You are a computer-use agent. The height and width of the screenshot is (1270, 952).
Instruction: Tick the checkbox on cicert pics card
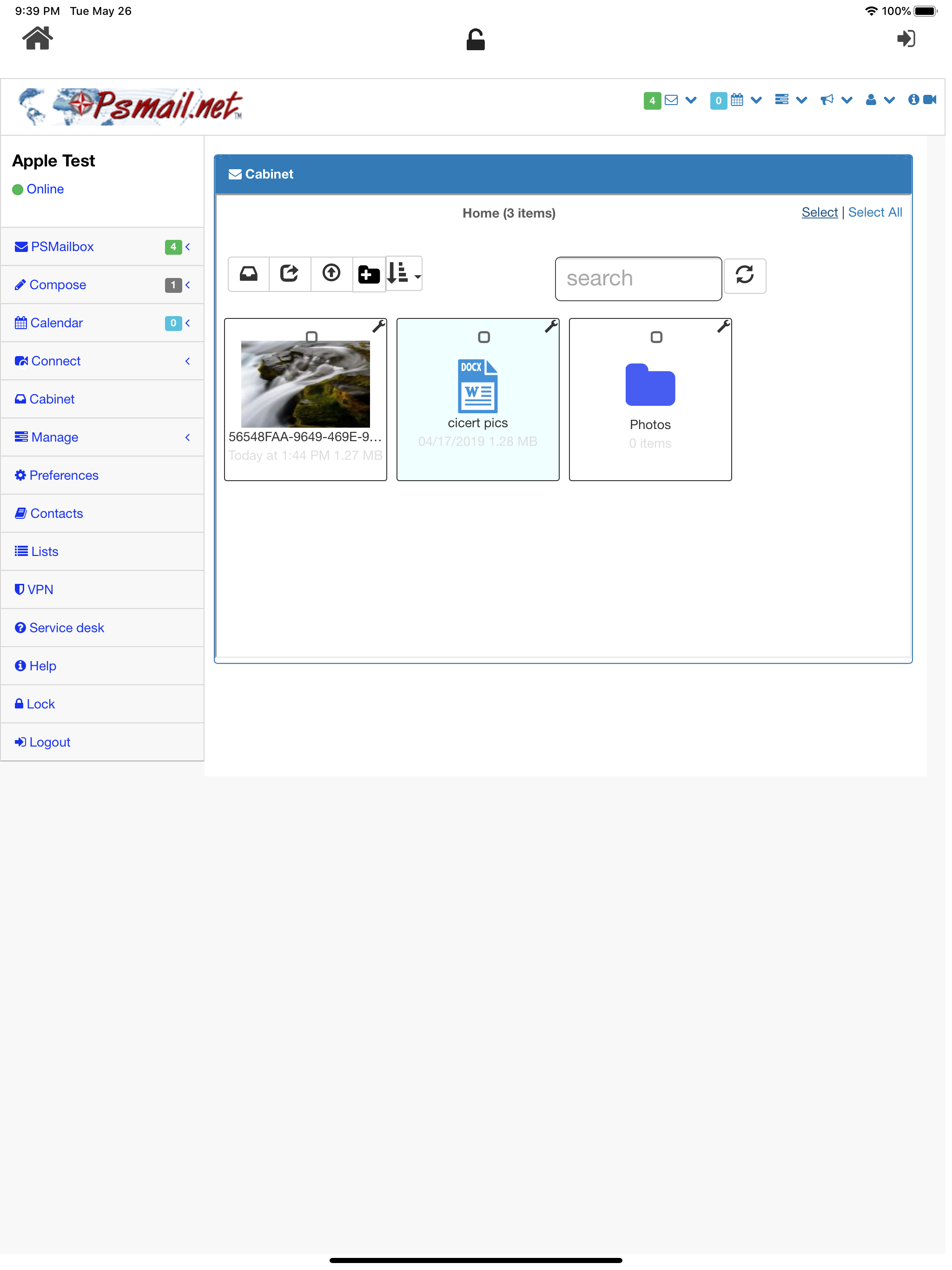click(x=483, y=337)
